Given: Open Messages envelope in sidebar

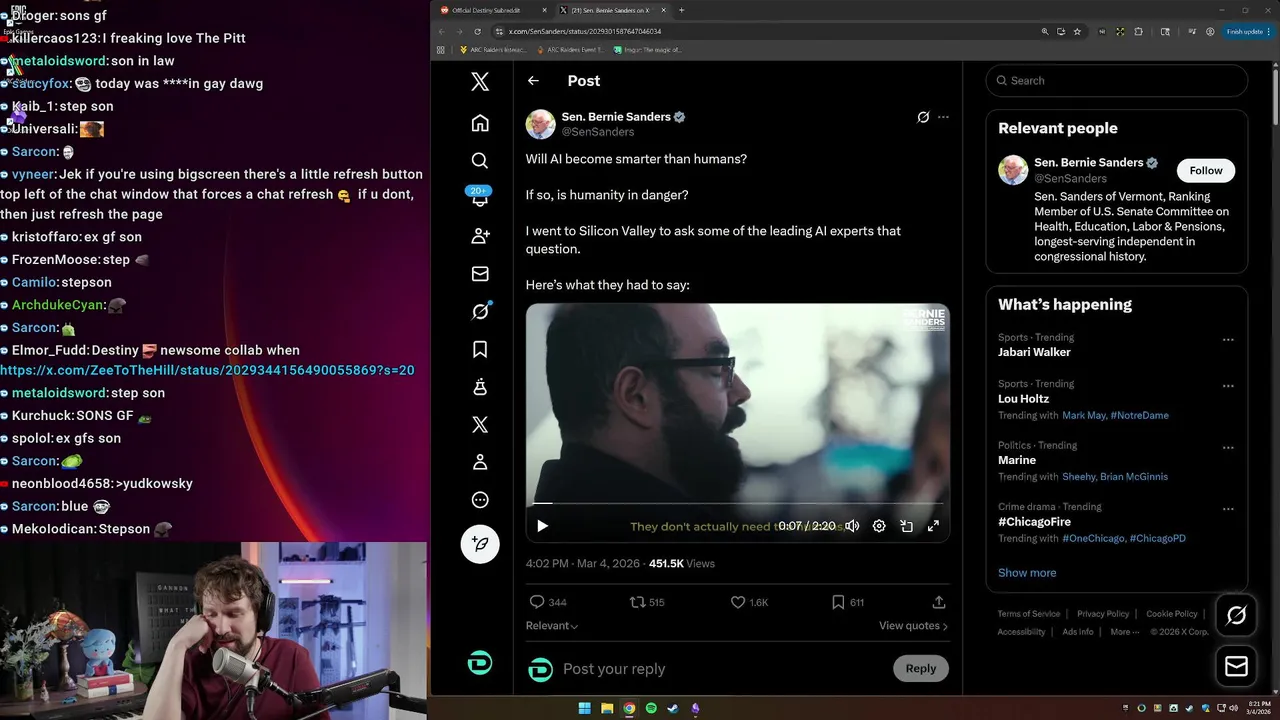Looking at the screenshot, I should pos(480,274).
